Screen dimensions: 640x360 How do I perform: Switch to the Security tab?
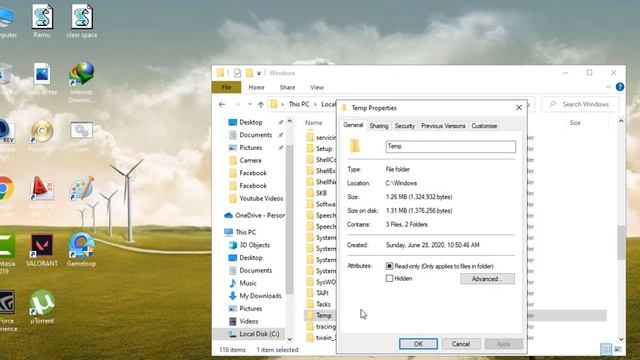click(x=404, y=126)
